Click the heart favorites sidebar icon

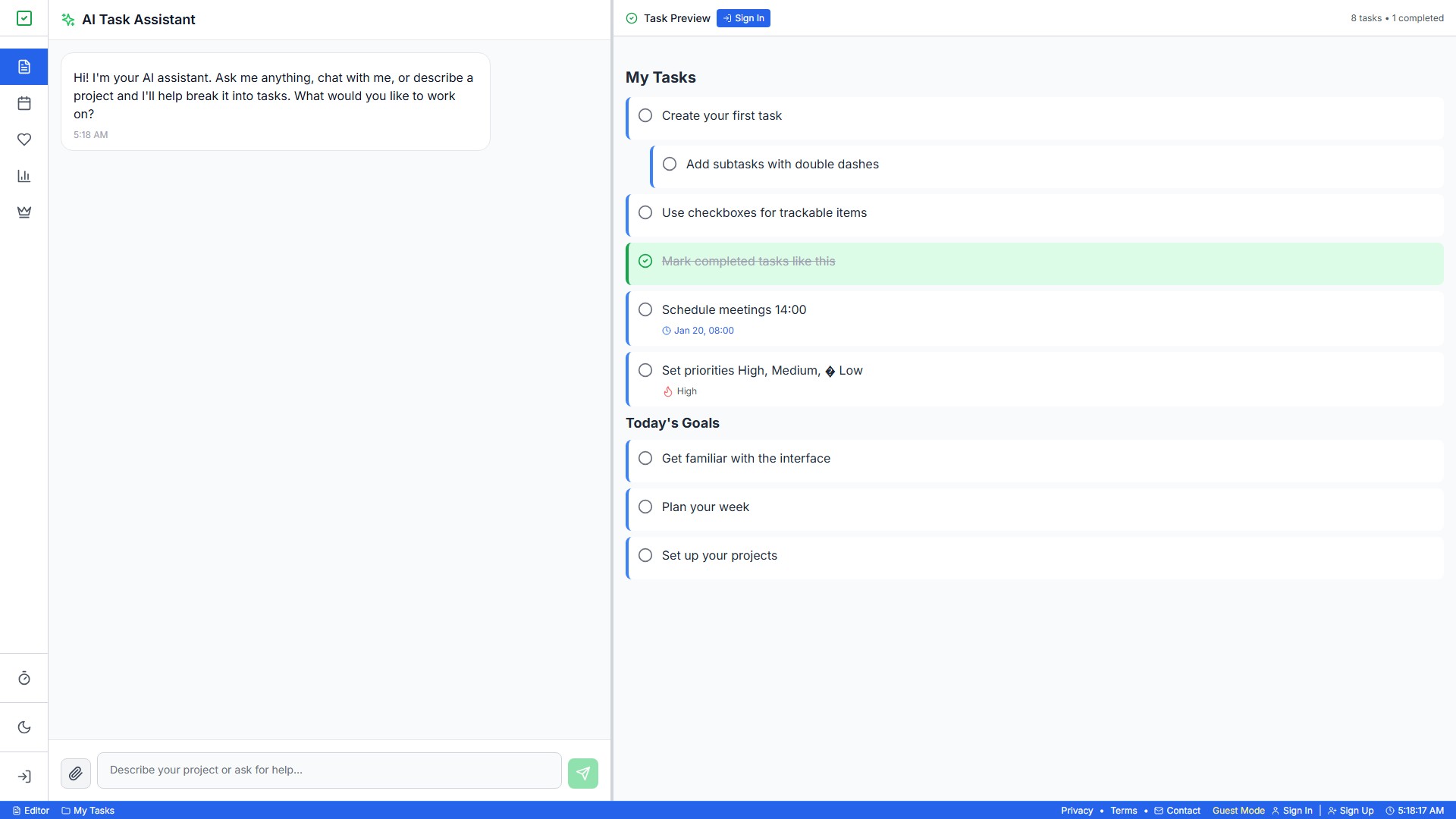24,140
